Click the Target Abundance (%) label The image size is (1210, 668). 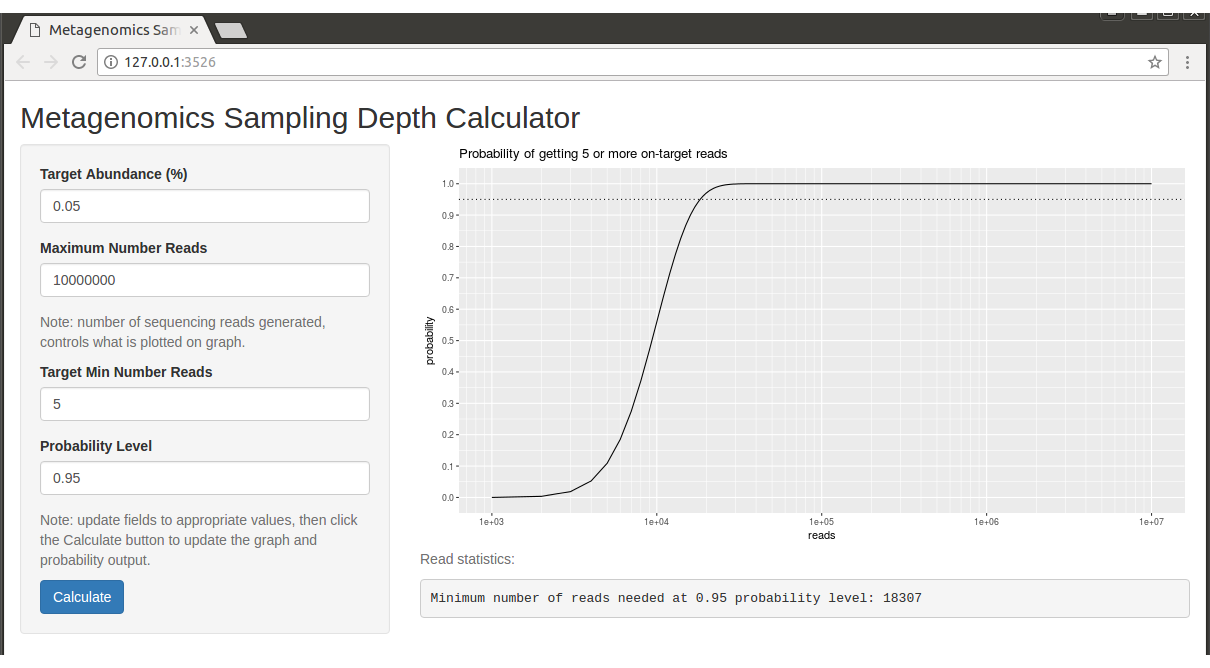pos(114,174)
